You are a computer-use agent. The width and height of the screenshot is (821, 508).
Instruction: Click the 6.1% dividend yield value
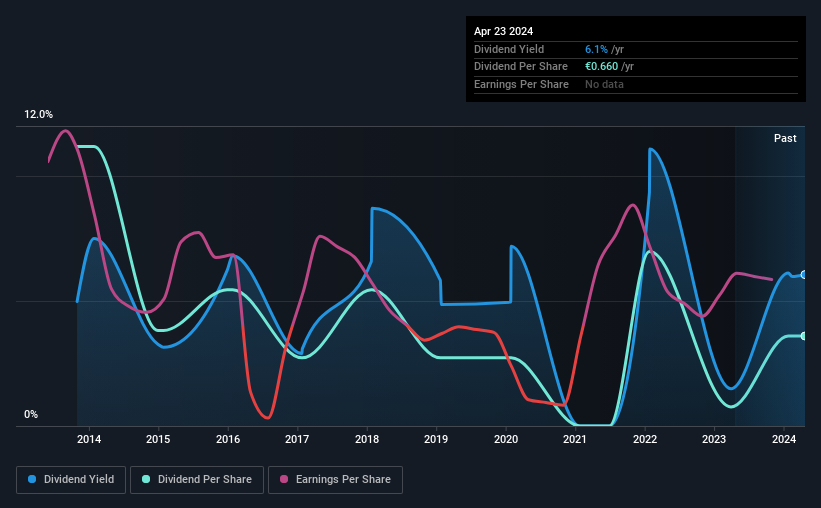(x=596, y=49)
